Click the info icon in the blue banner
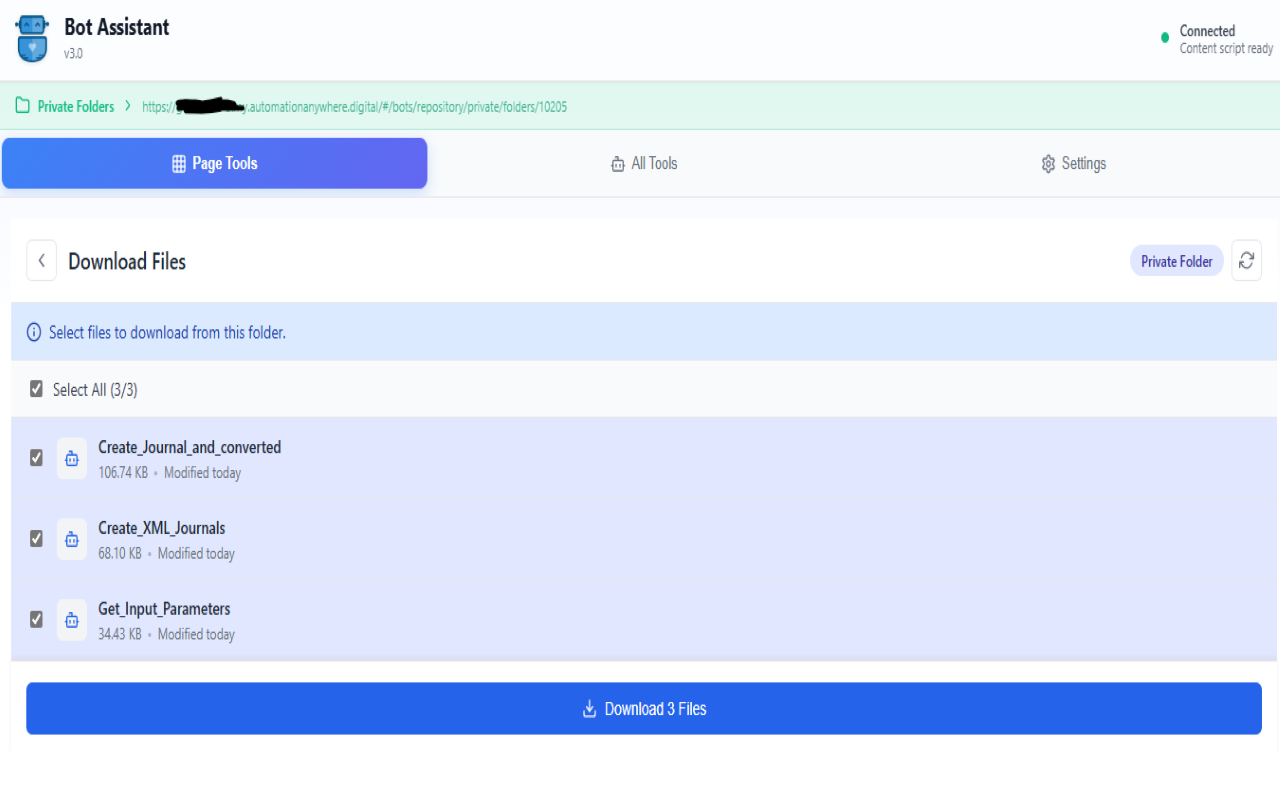 [34, 333]
